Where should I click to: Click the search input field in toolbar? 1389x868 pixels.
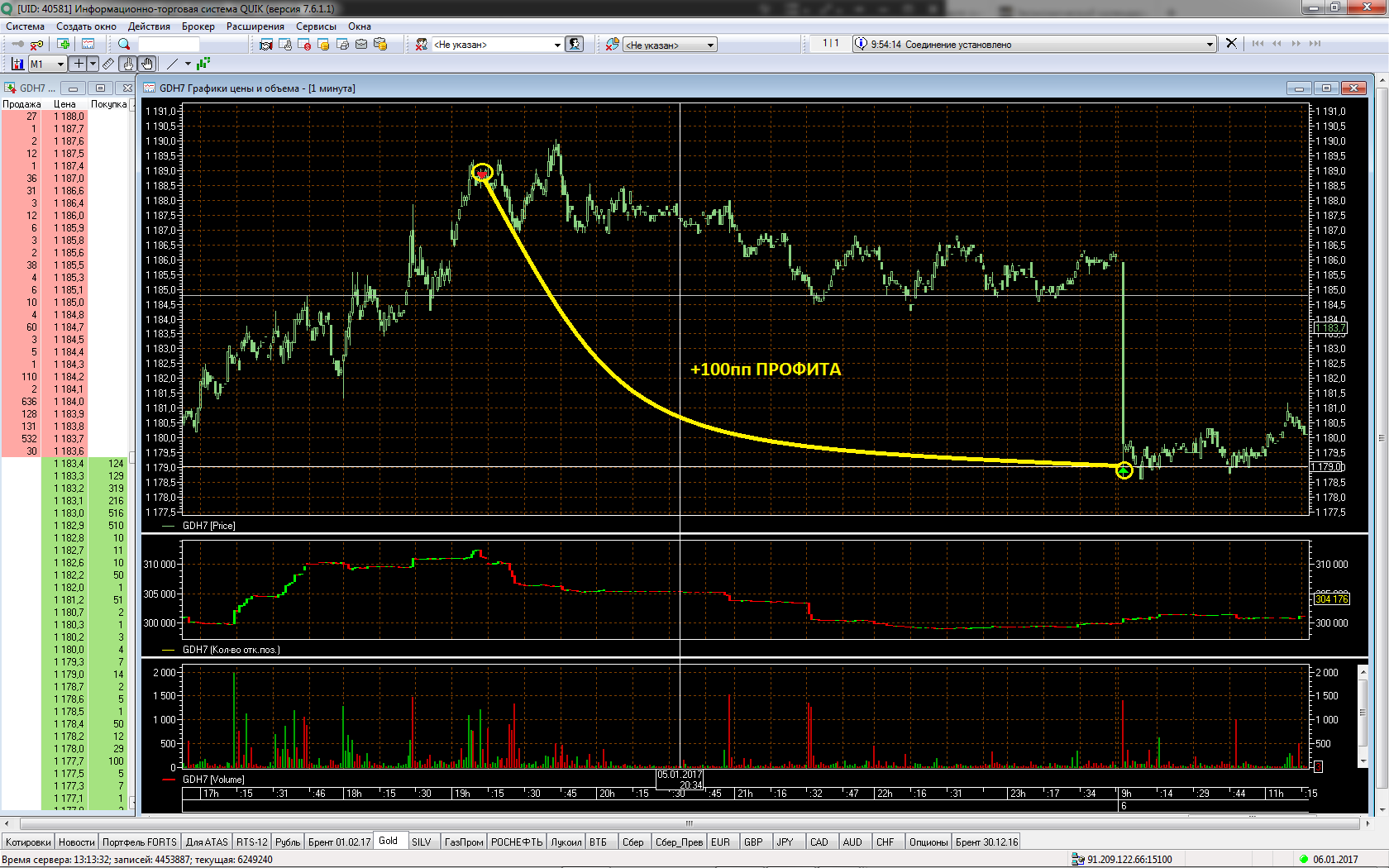tap(169, 45)
